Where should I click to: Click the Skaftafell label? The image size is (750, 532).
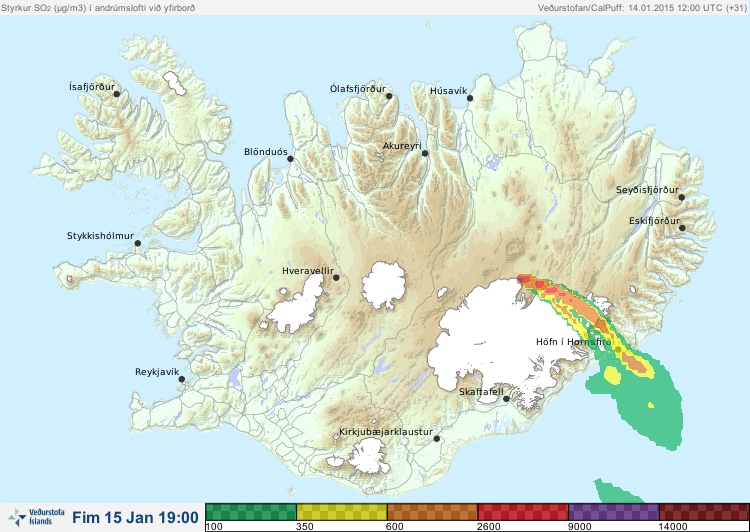tap(481, 392)
